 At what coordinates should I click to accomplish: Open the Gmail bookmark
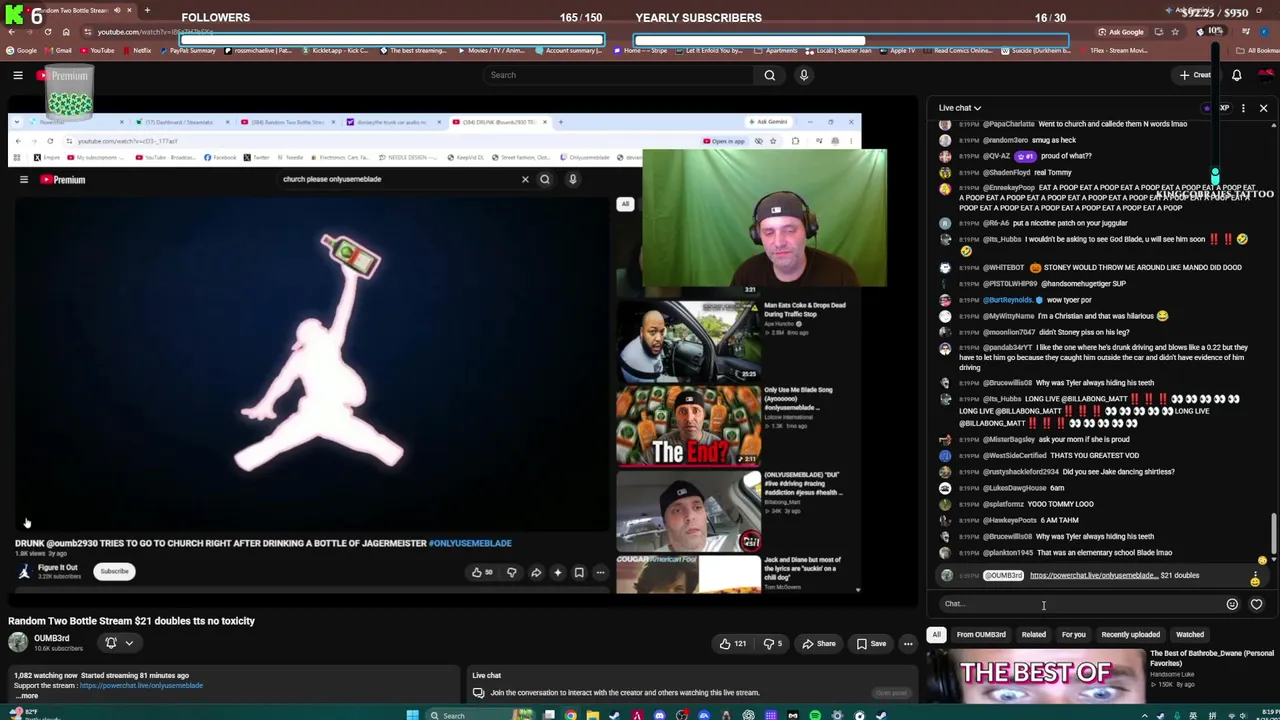click(x=59, y=50)
